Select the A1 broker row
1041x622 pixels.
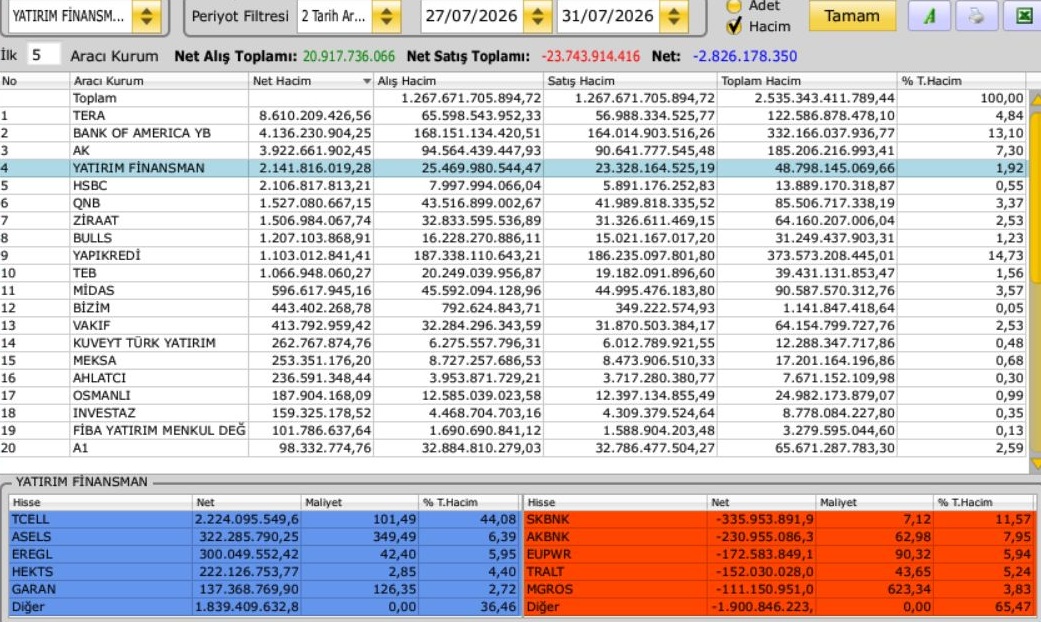tap(513, 448)
